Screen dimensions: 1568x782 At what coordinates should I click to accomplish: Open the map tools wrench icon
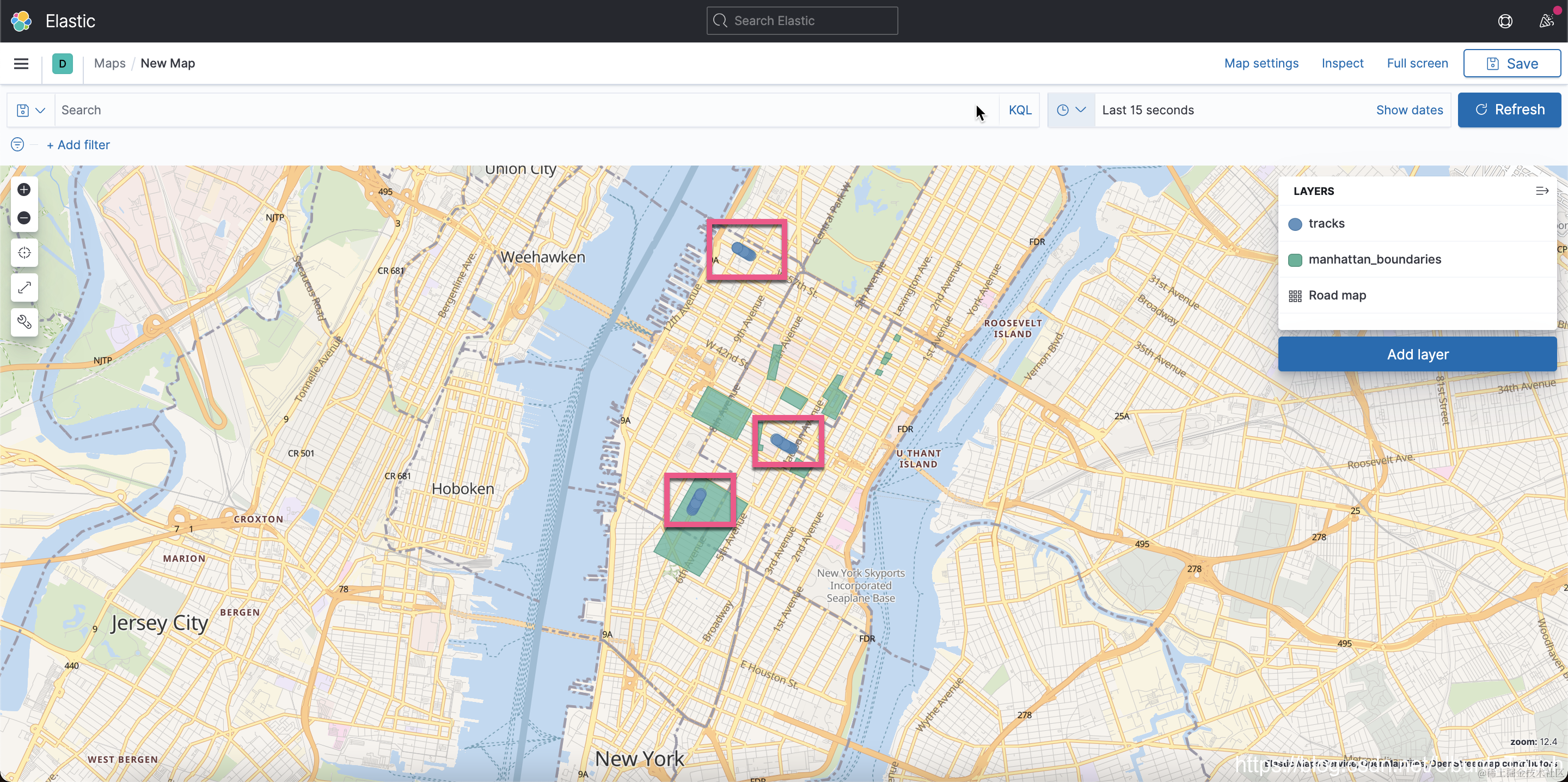pyautogui.click(x=24, y=322)
